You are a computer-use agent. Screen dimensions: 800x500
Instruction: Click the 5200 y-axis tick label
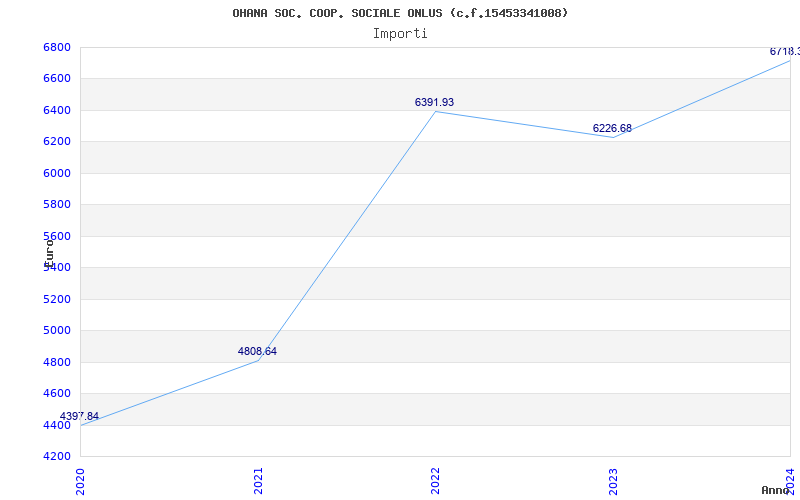tap(57, 299)
